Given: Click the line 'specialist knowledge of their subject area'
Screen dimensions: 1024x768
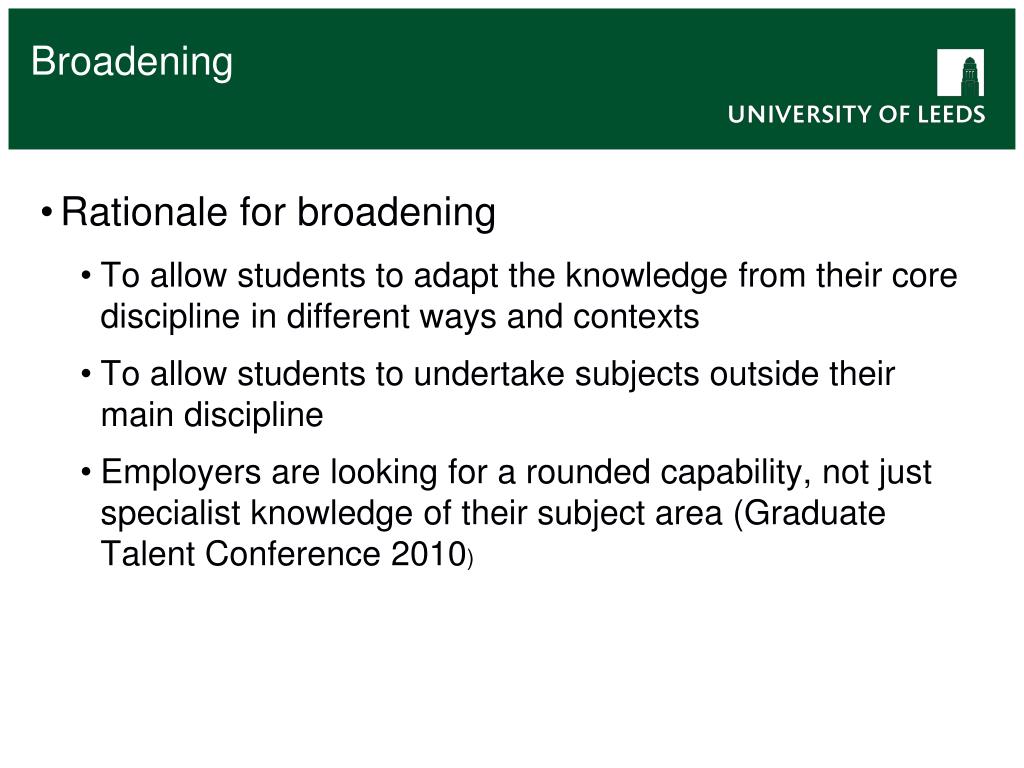Looking at the screenshot, I should tap(411, 513).
